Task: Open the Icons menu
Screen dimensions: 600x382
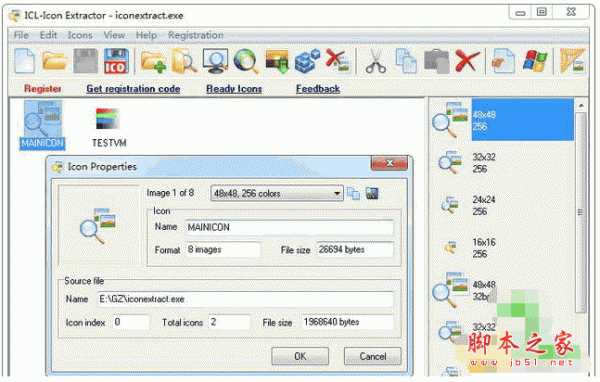Action: (80, 35)
